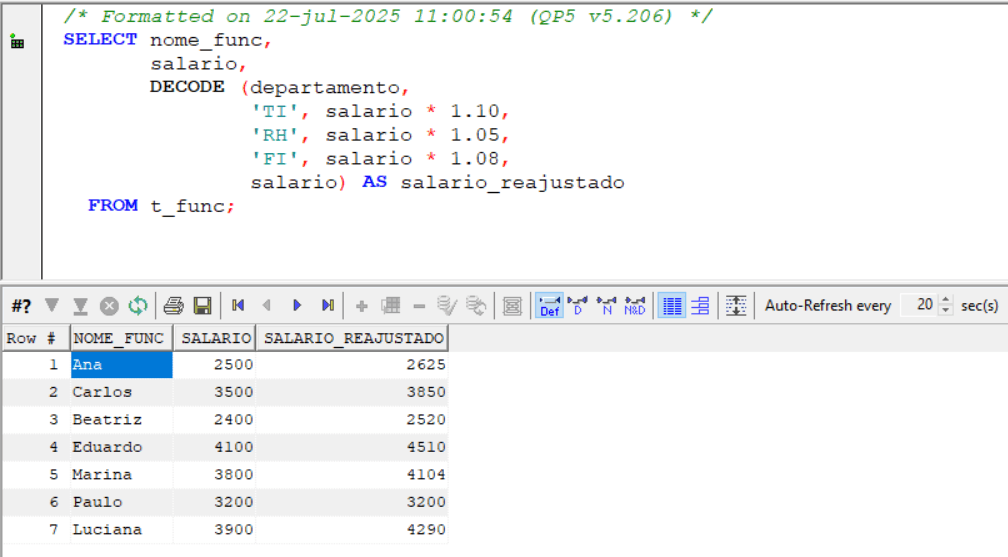Toggle the 'Def' display mode button

(549, 306)
